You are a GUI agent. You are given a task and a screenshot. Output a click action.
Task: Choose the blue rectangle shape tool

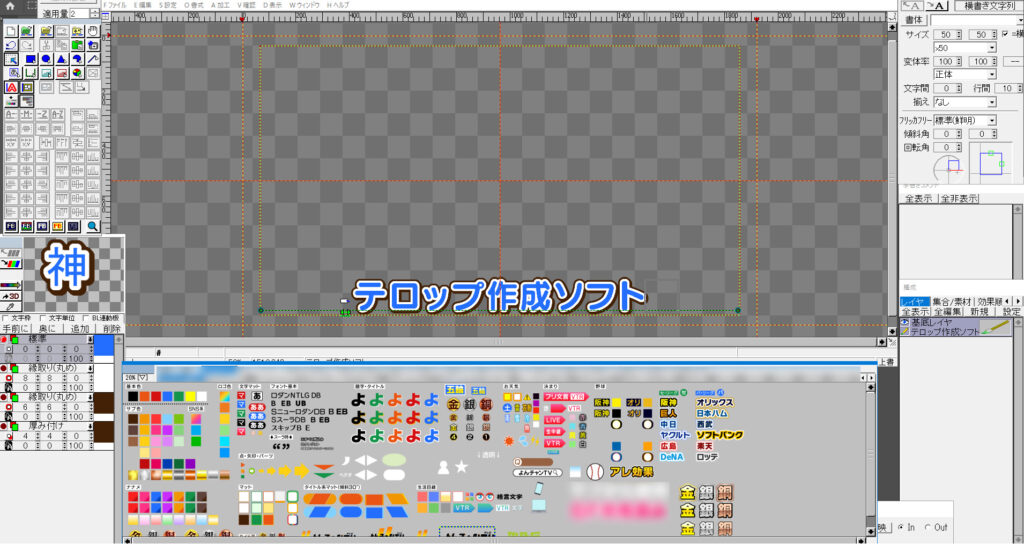(x=30, y=59)
